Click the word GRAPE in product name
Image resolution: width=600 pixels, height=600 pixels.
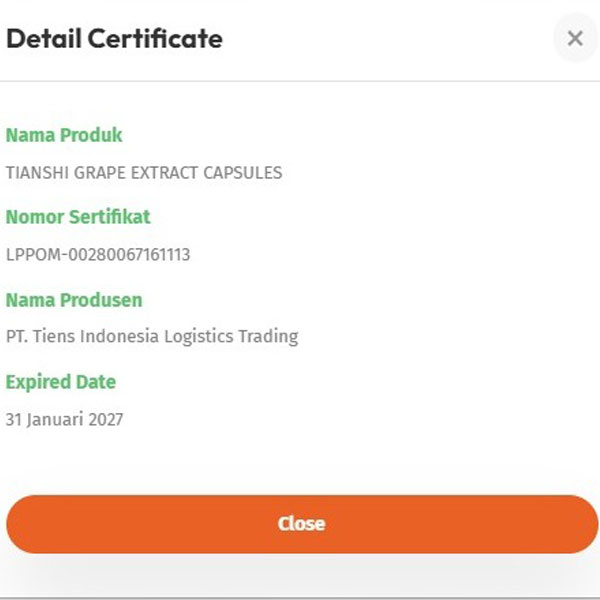96,173
